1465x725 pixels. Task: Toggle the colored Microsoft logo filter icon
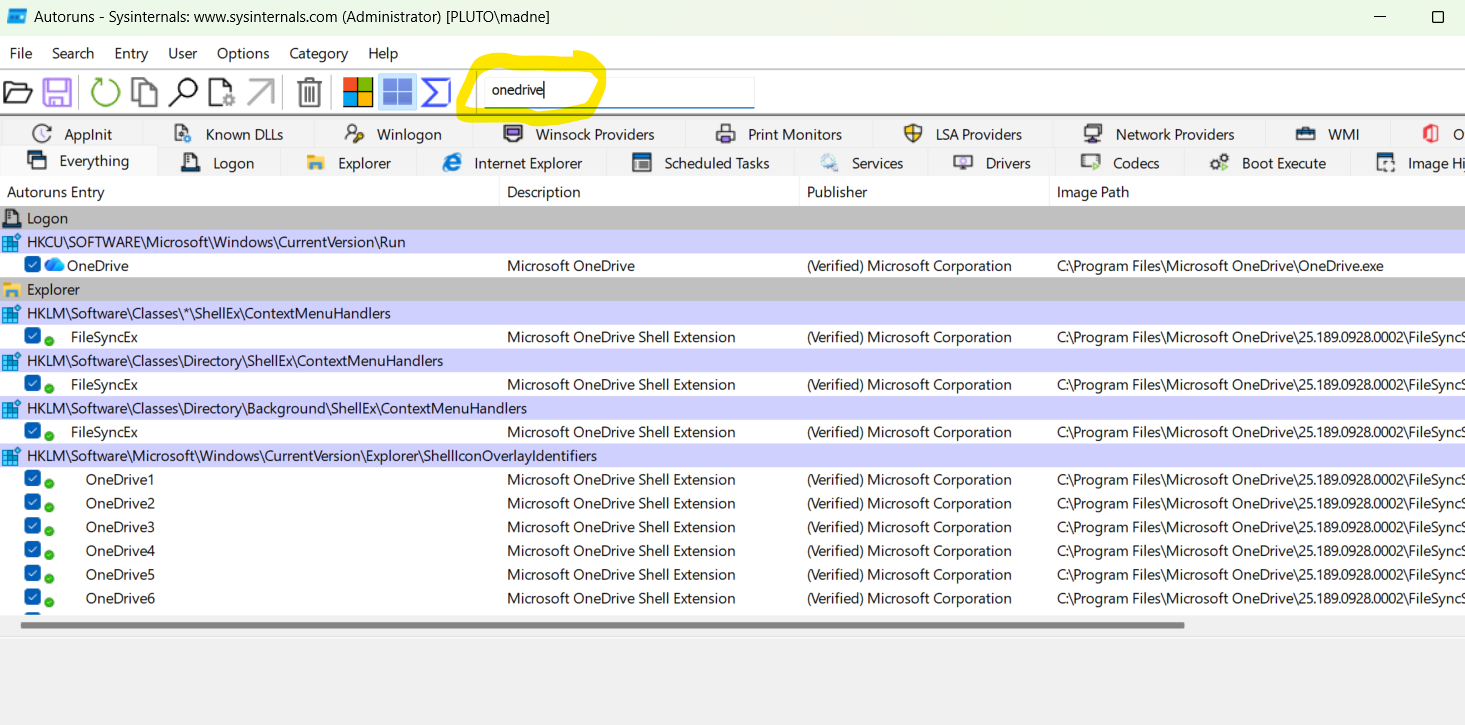(358, 93)
